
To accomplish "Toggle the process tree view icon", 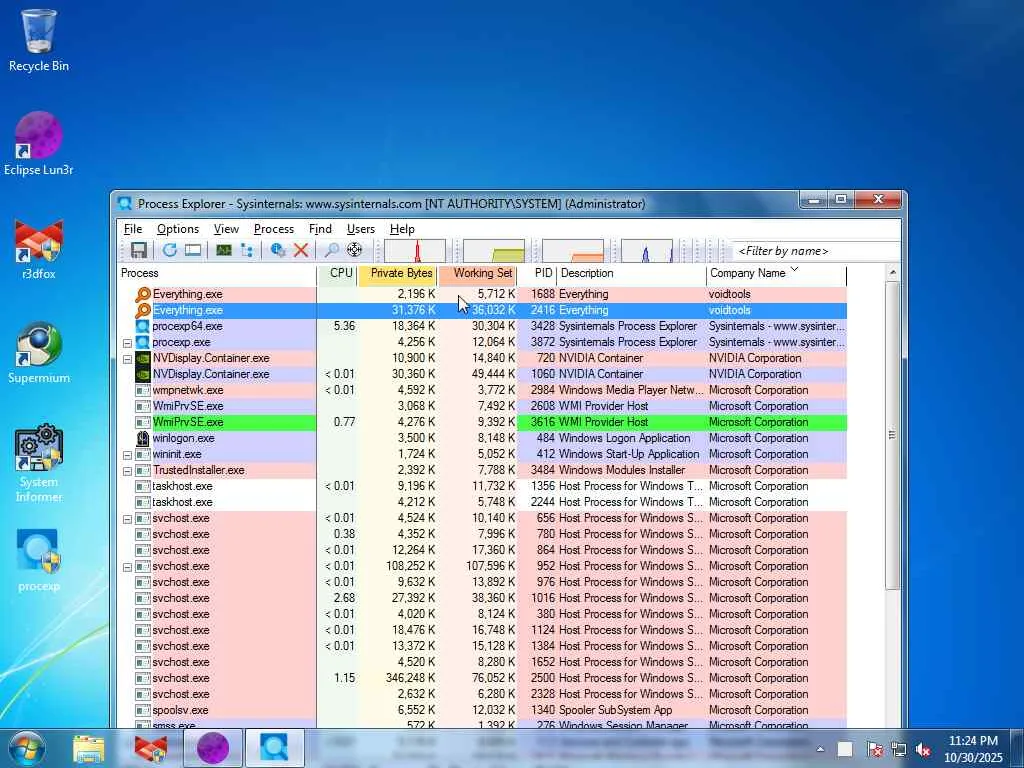I will (247, 250).
